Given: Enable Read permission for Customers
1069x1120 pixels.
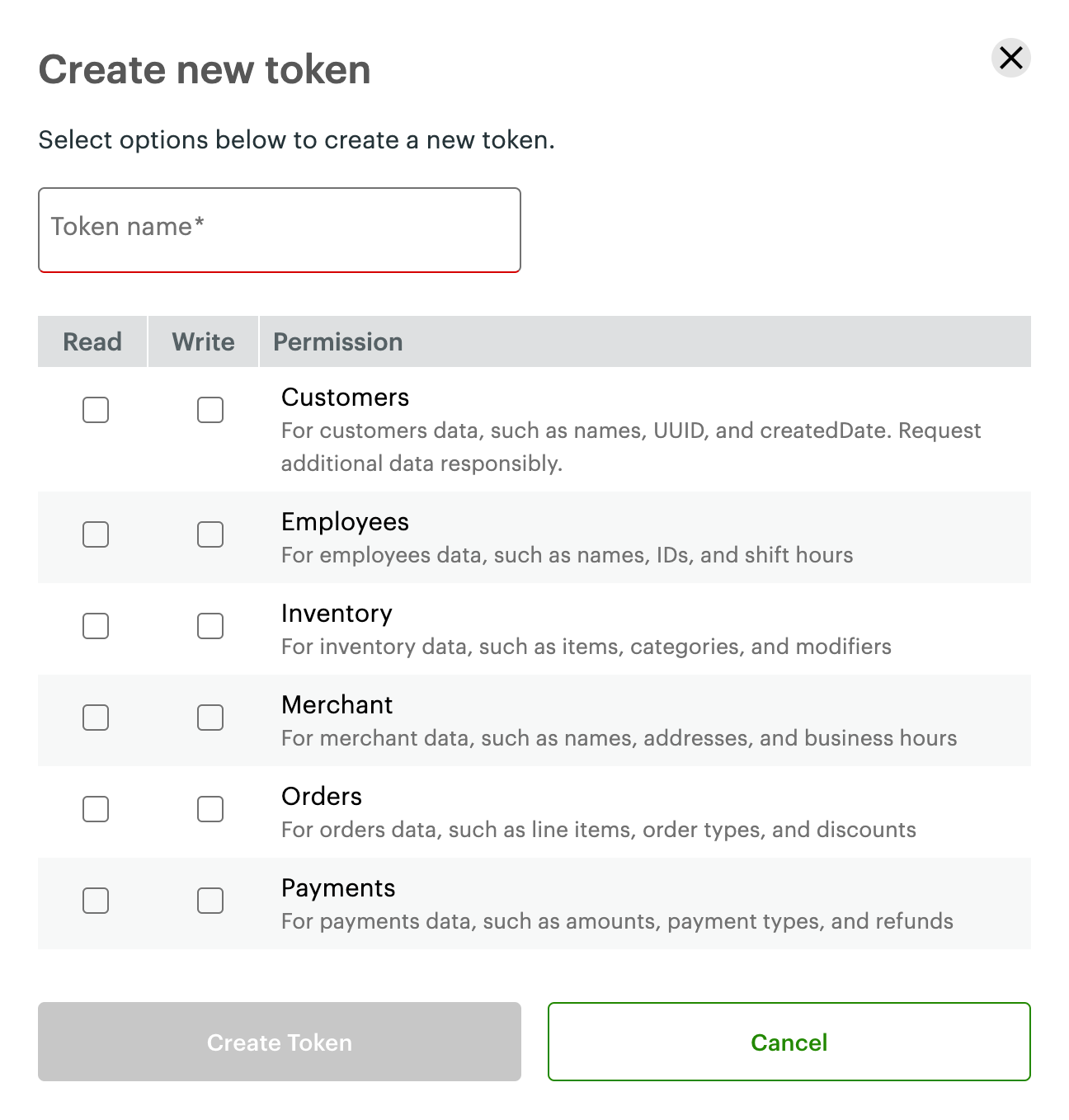Looking at the screenshot, I should [x=96, y=410].
